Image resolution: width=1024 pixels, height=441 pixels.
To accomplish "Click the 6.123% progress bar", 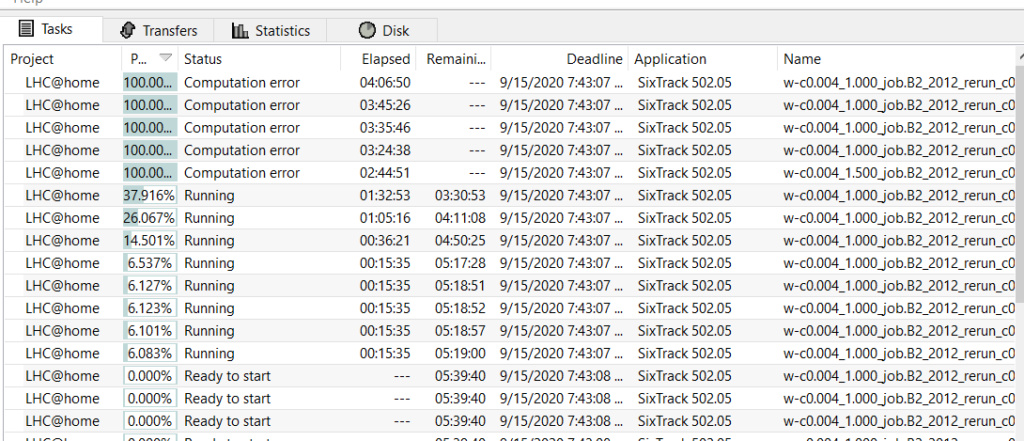I will 150,308.
